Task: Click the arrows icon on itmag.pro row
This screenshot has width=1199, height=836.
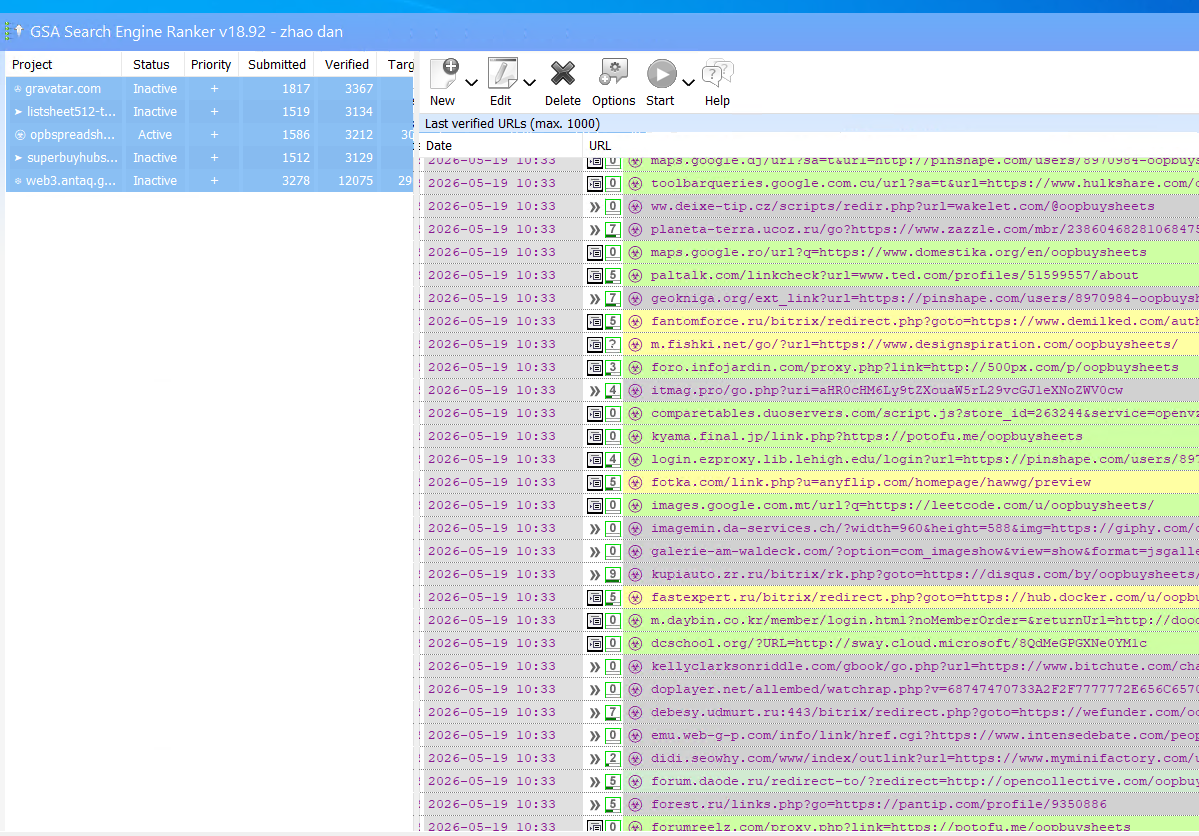Action: pyautogui.click(x=595, y=390)
